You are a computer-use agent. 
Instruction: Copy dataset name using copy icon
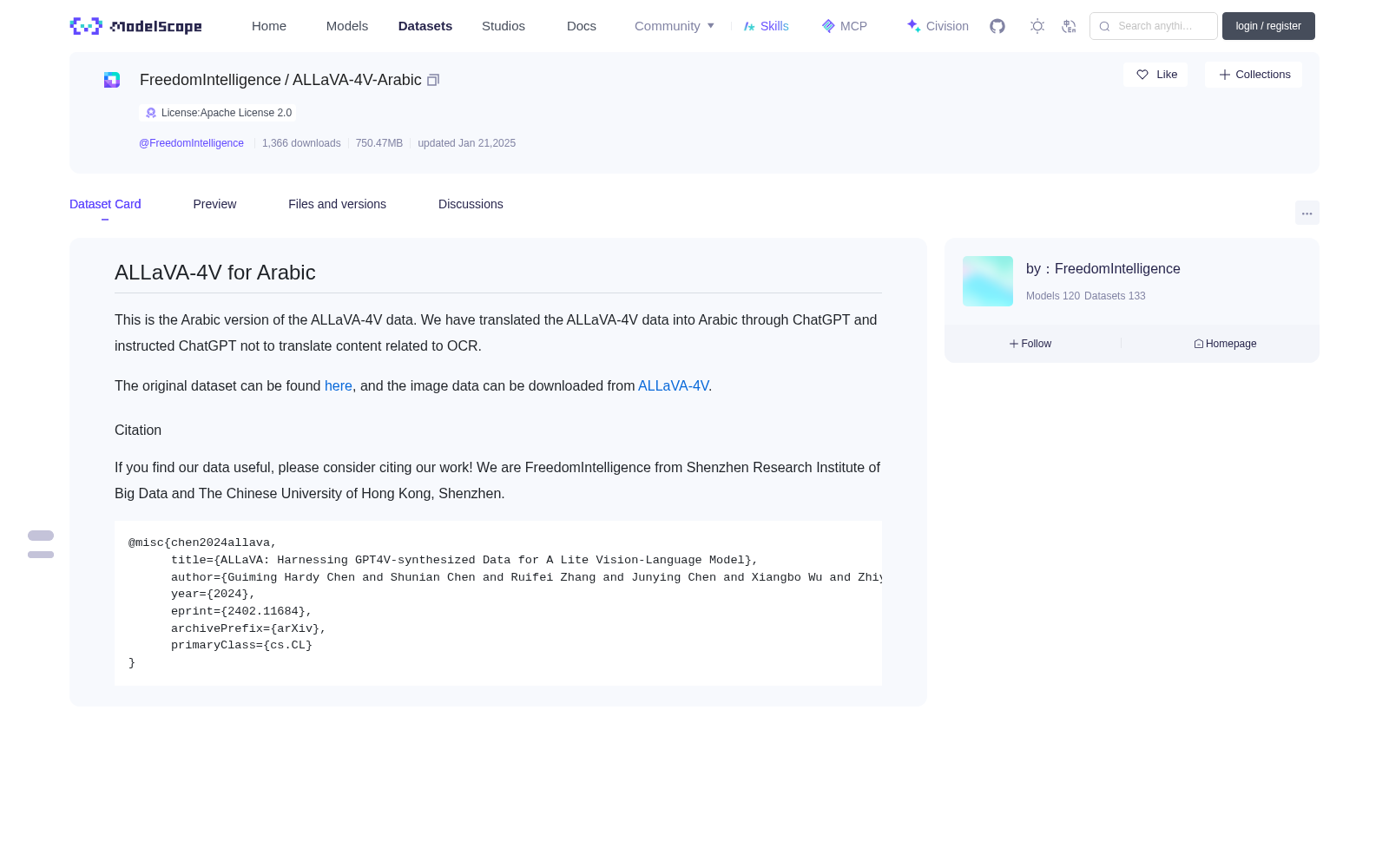coord(433,80)
